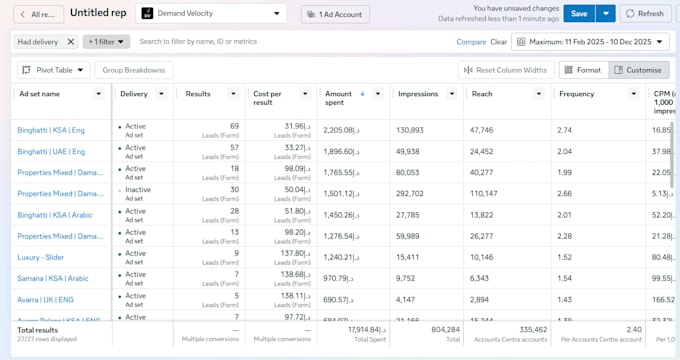Open the inactive Properties Mixed ad set
Image resolution: width=680 pixels, height=360 pixels.
click(x=60, y=194)
